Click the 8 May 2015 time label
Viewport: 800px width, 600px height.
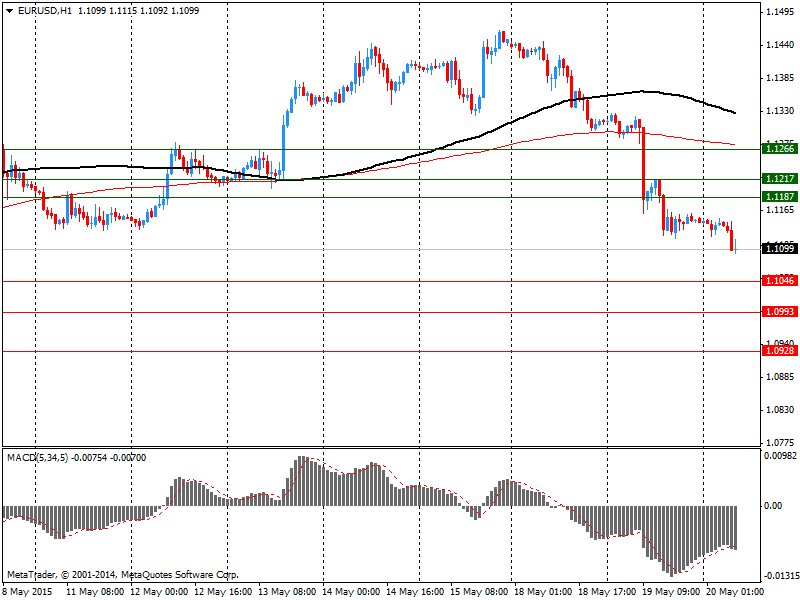pyautogui.click(x=28, y=592)
